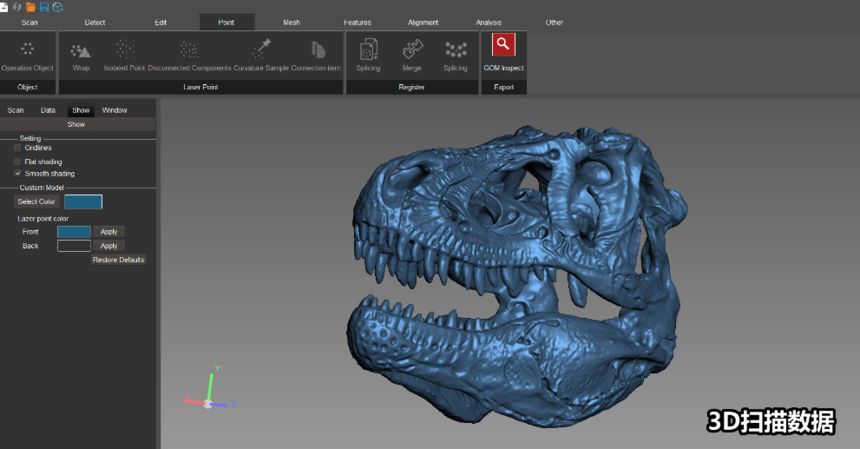
Task: Switch to the Other ribbon tab
Action: coord(554,22)
